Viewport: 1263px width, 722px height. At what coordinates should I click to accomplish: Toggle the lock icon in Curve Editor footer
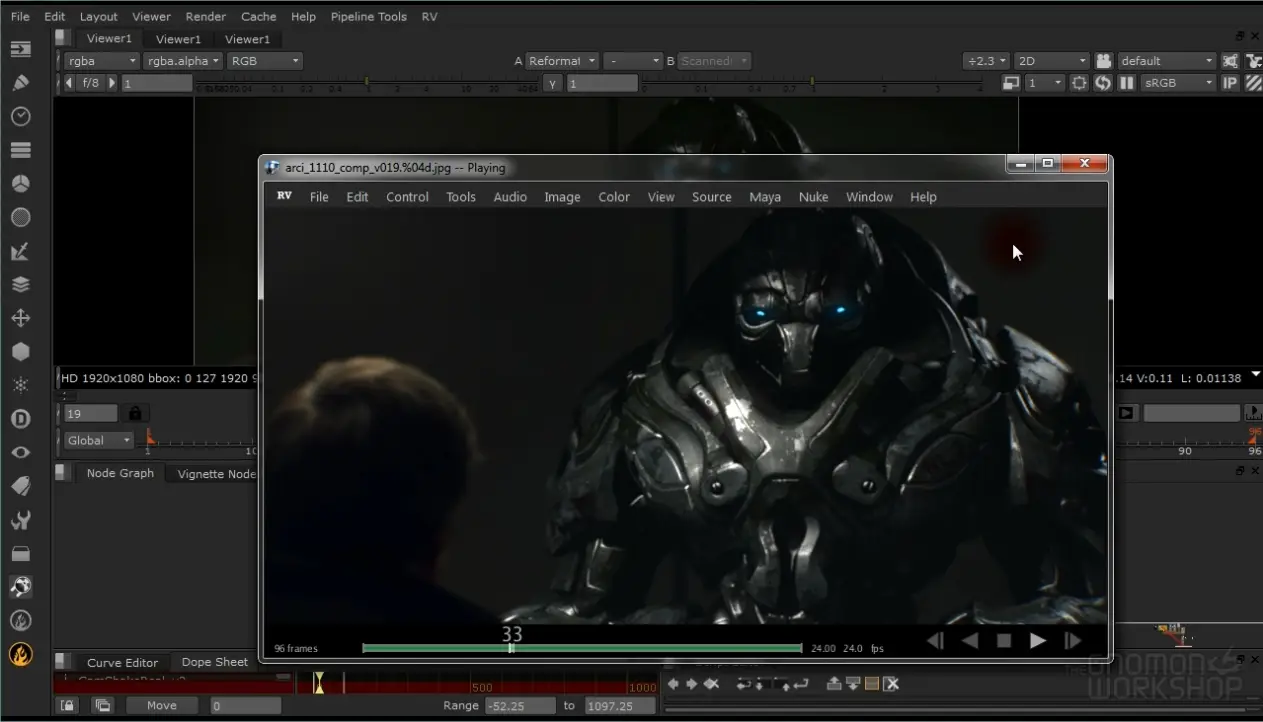click(67, 705)
